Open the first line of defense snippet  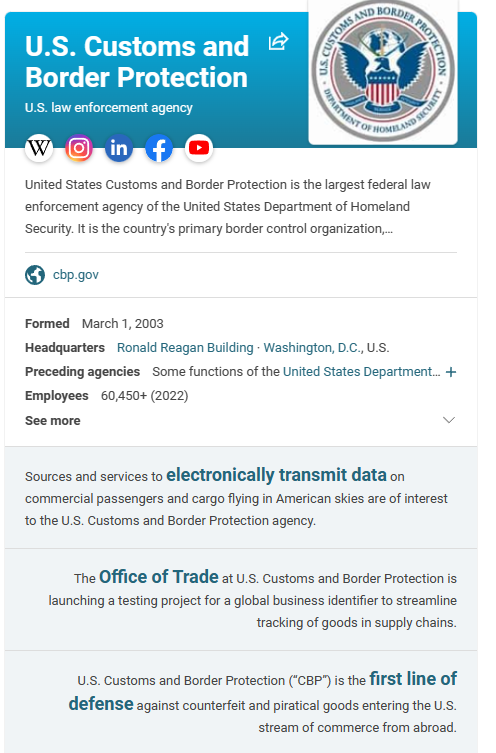[x=263, y=691]
